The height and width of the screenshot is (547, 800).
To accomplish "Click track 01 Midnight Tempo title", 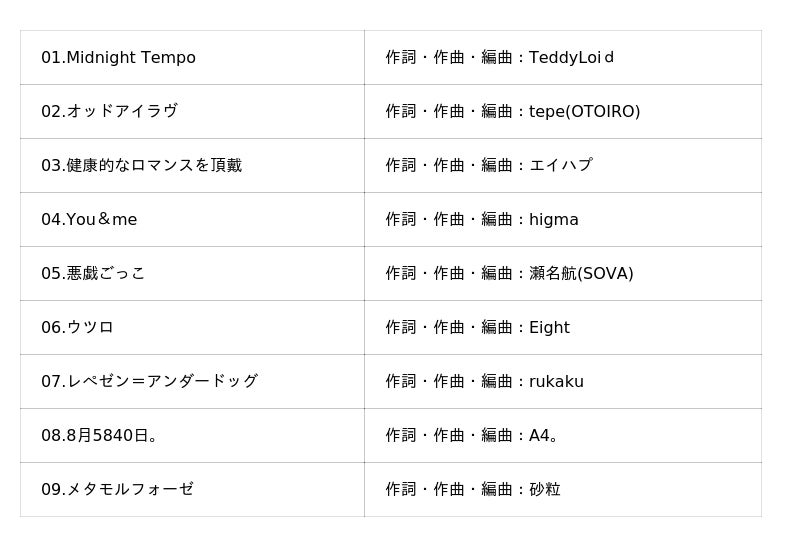I will (x=118, y=58).
